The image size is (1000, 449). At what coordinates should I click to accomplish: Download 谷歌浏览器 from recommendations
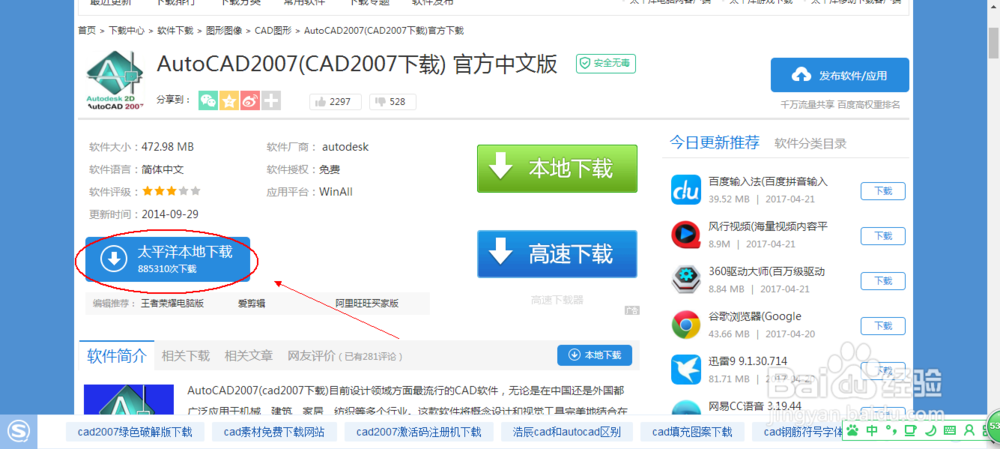coord(883,326)
